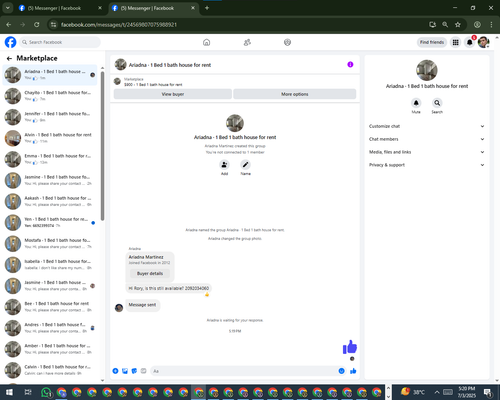500x400 pixels.
Task: Click the 'Message sent' bubble
Action: (142, 305)
